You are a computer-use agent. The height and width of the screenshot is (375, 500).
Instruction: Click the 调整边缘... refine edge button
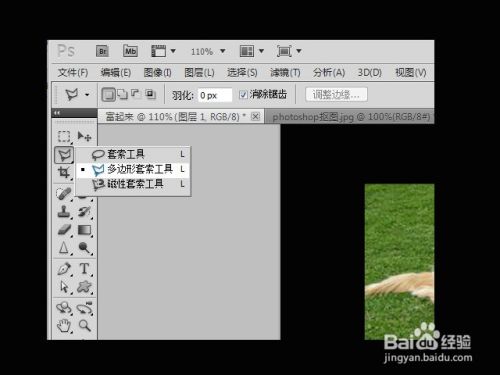(336, 95)
